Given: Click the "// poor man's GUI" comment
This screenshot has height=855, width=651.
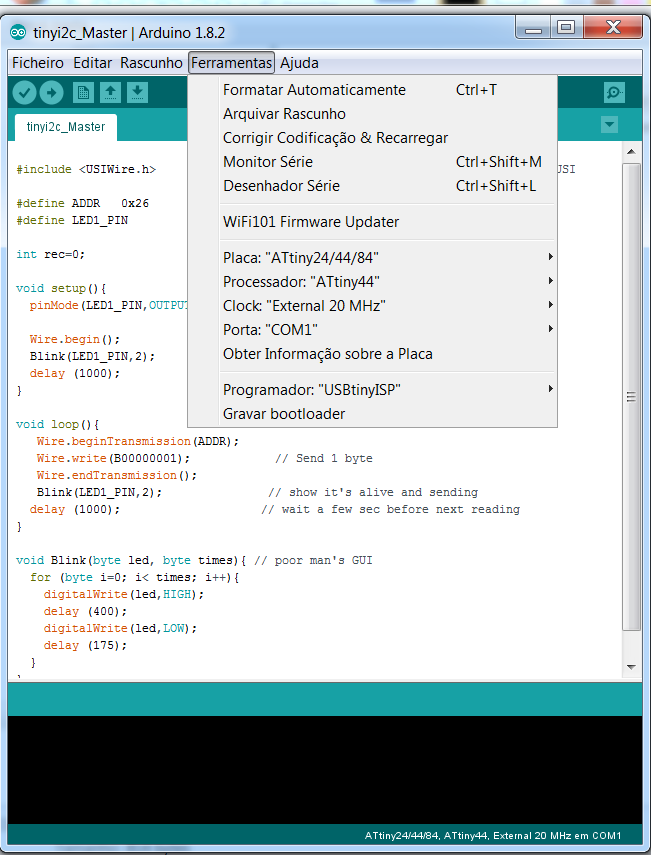Looking at the screenshot, I should [314, 560].
